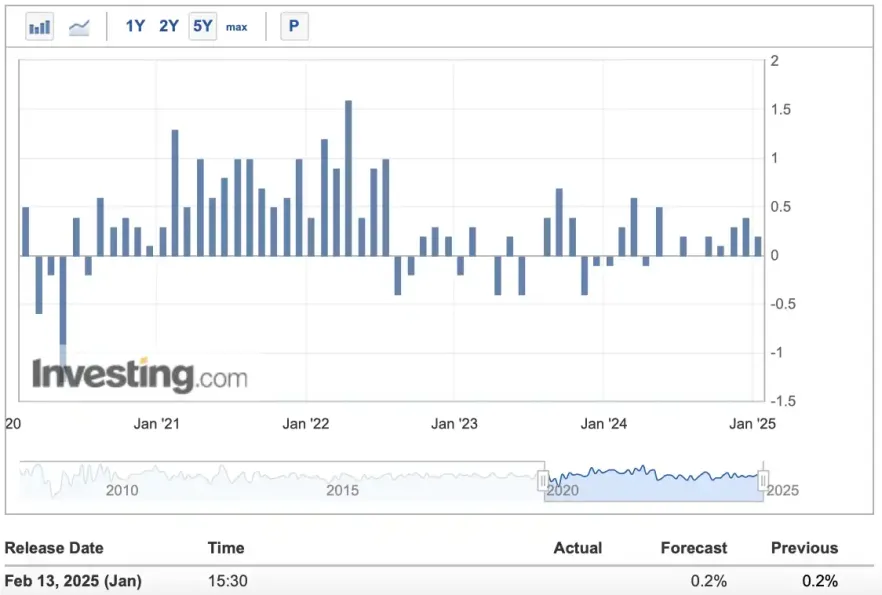The image size is (882, 595).
Task: Select the 5Y time range
Action: 203,27
